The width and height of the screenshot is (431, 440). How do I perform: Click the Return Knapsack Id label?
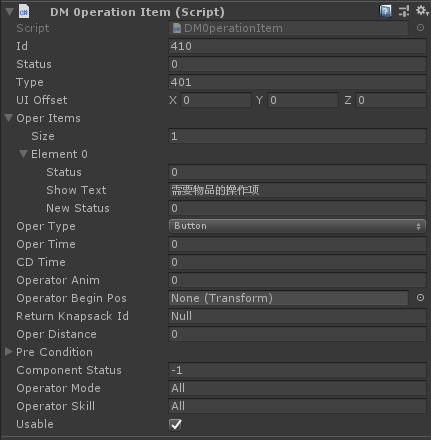[72, 316]
